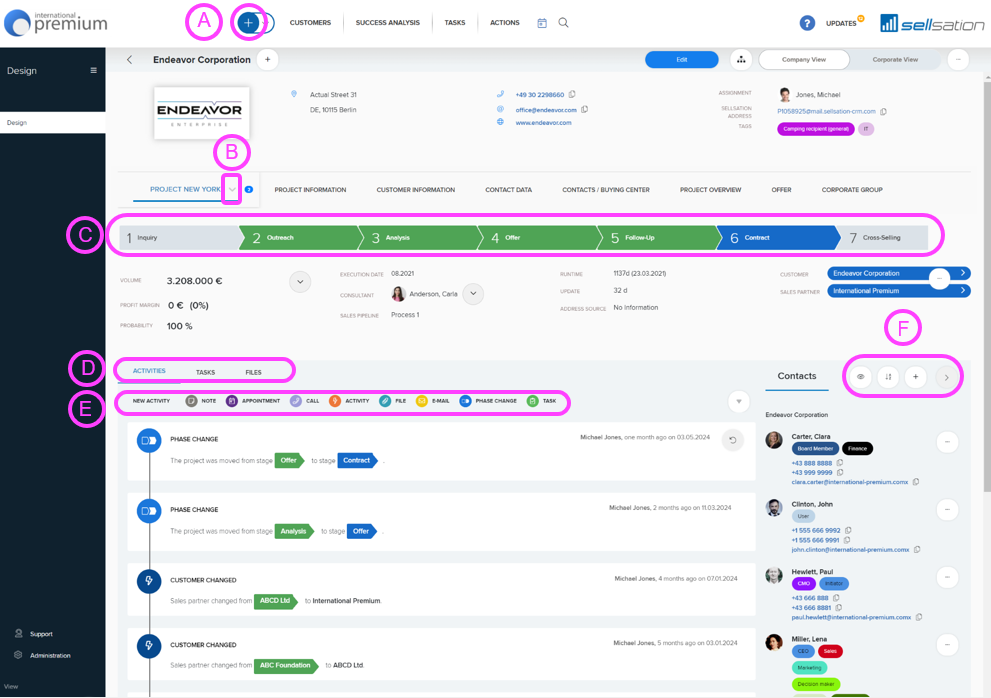This screenshot has height=698, width=991.
Task: Expand the volume details chevron
Action: click(x=300, y=281)
